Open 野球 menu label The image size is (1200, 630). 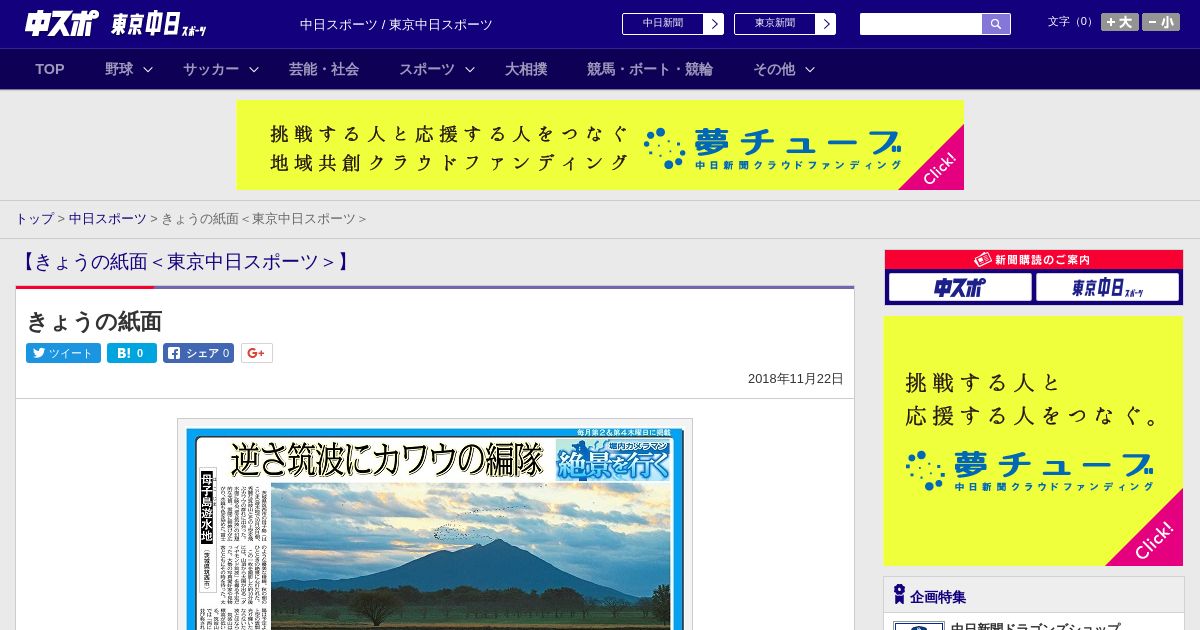pos(119,69)
